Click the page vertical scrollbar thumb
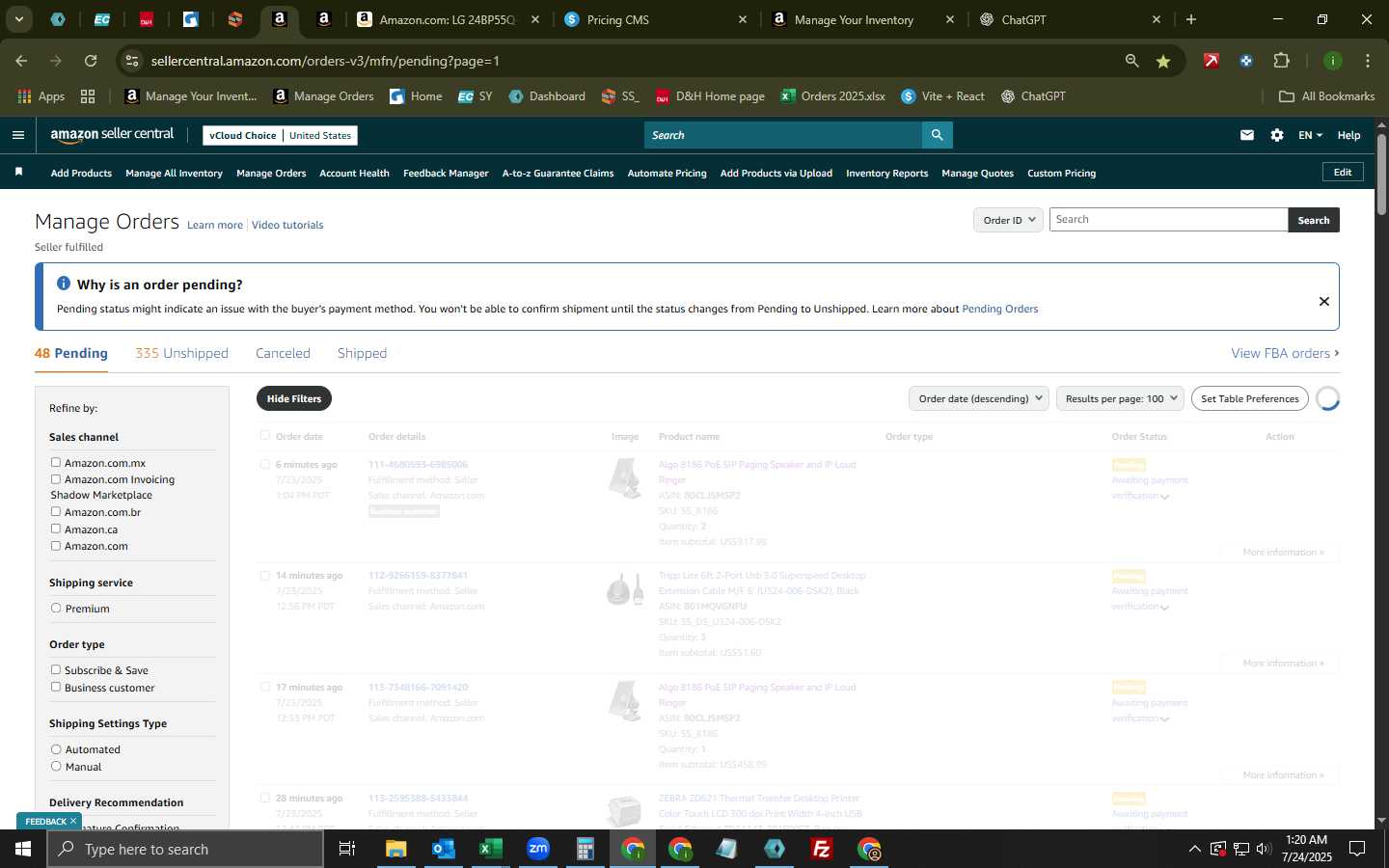Viewport: 1389px width, 868px height. point(1381,174)
